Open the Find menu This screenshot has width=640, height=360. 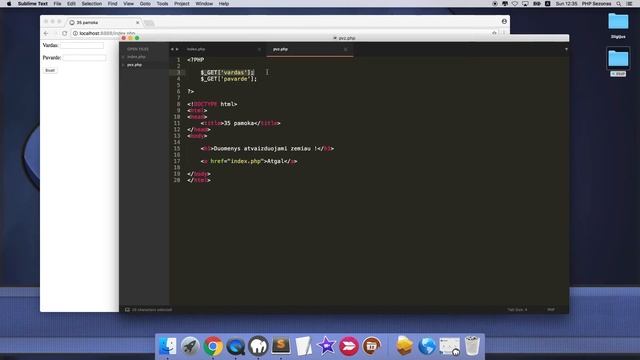[113, 4]
